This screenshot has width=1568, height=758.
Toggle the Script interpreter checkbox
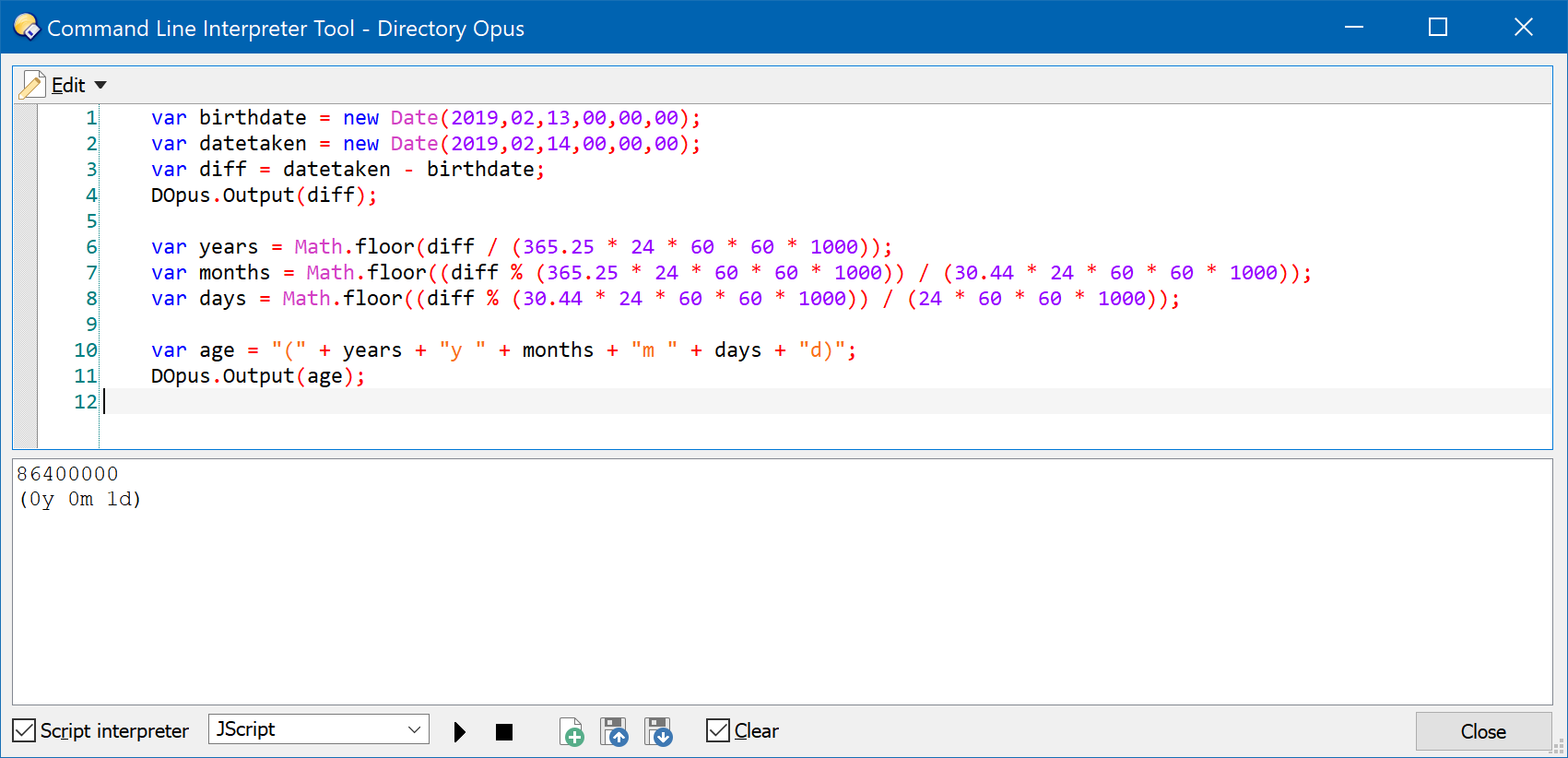(24, 731)
